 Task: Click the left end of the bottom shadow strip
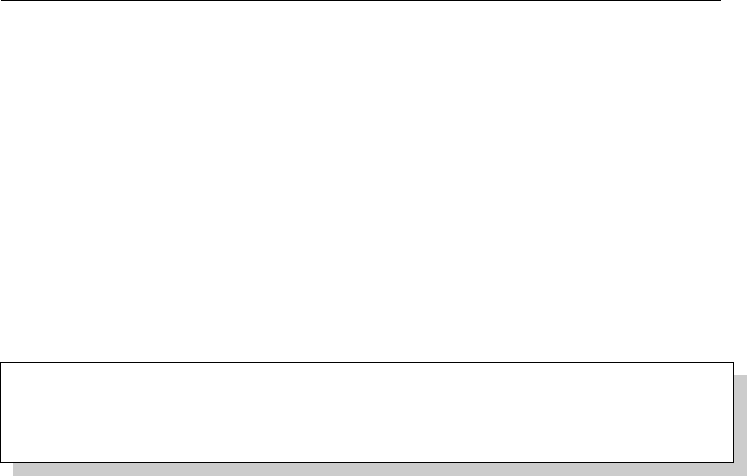(x=15, y=469)
